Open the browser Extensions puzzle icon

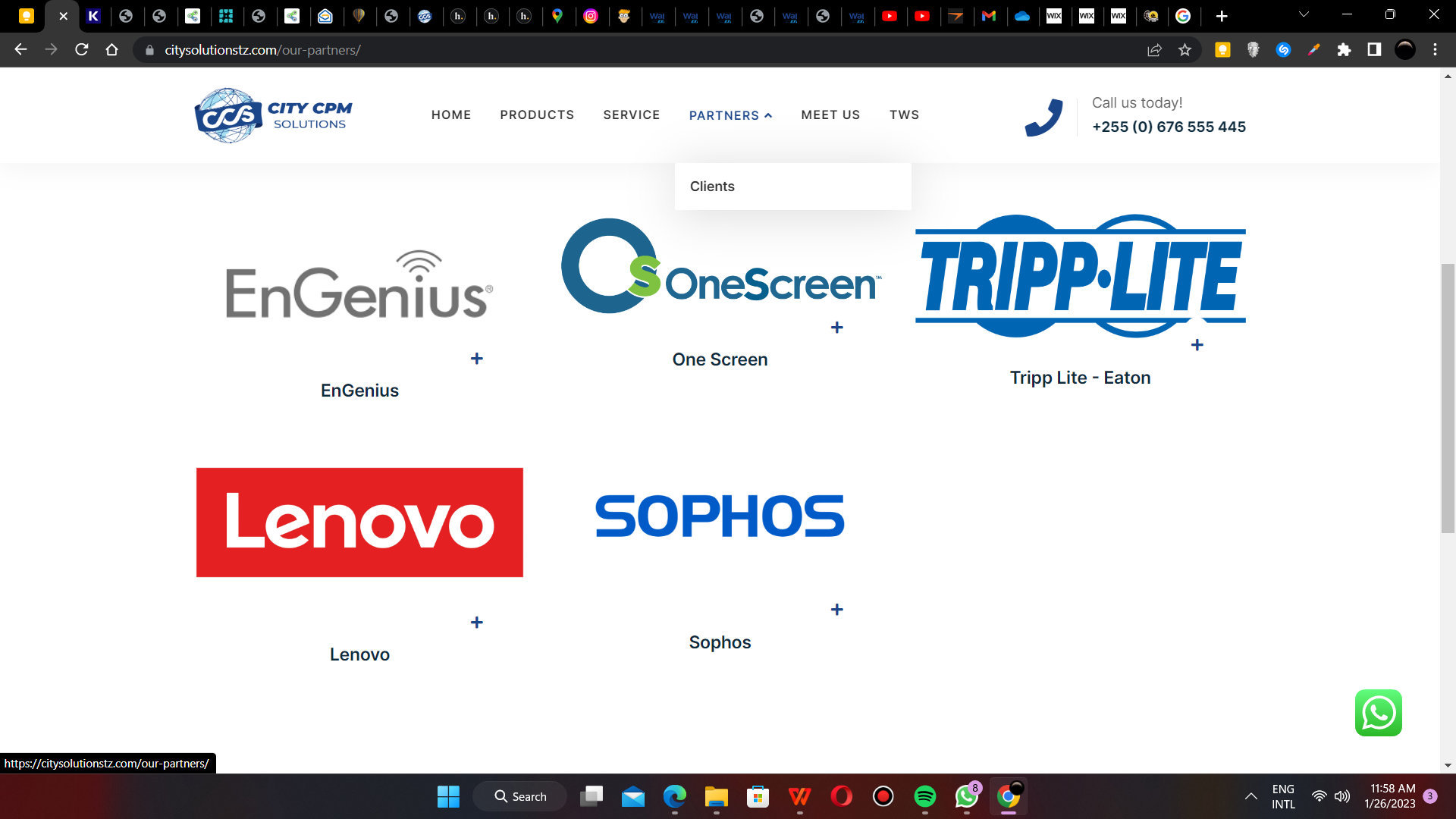(1344, 50)
